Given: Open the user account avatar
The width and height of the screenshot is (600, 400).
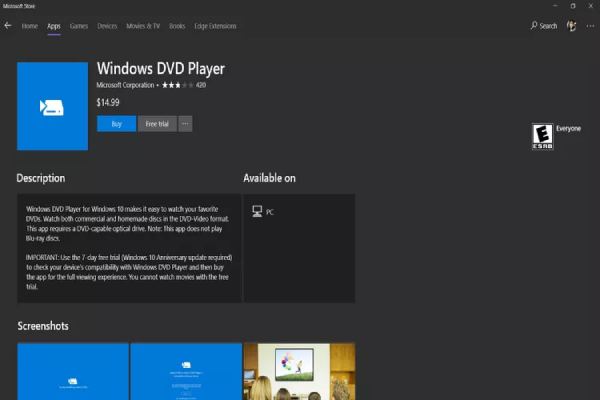Looking at the screenshot, I should (571, 26).
